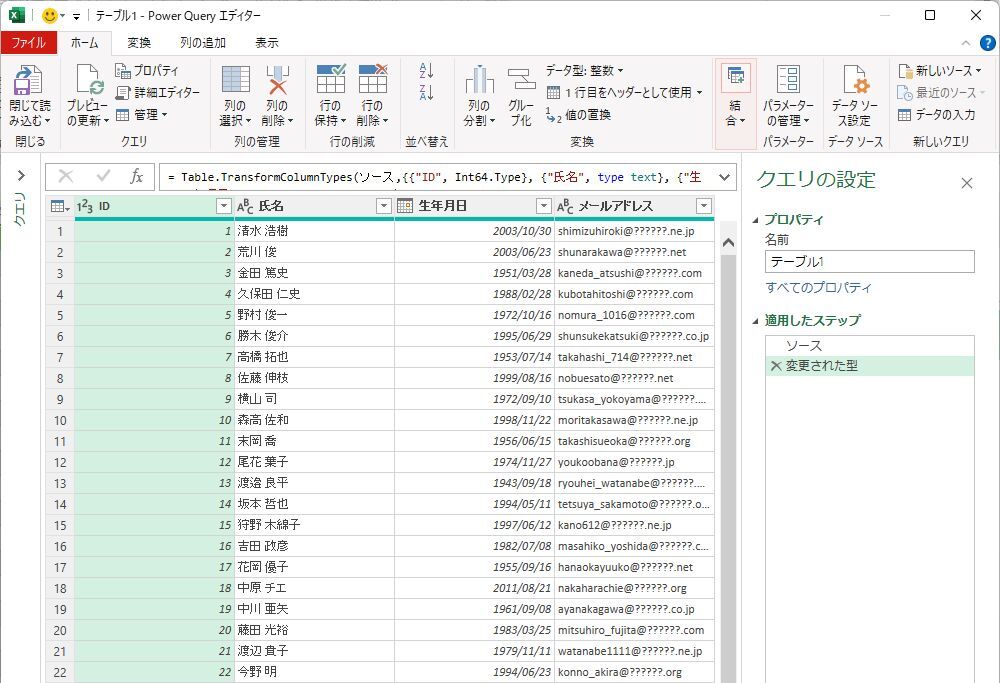The height and width of the screenshot is (683, 1000).
Task: Click Replace Values (値の置換)
Action: 578,115
